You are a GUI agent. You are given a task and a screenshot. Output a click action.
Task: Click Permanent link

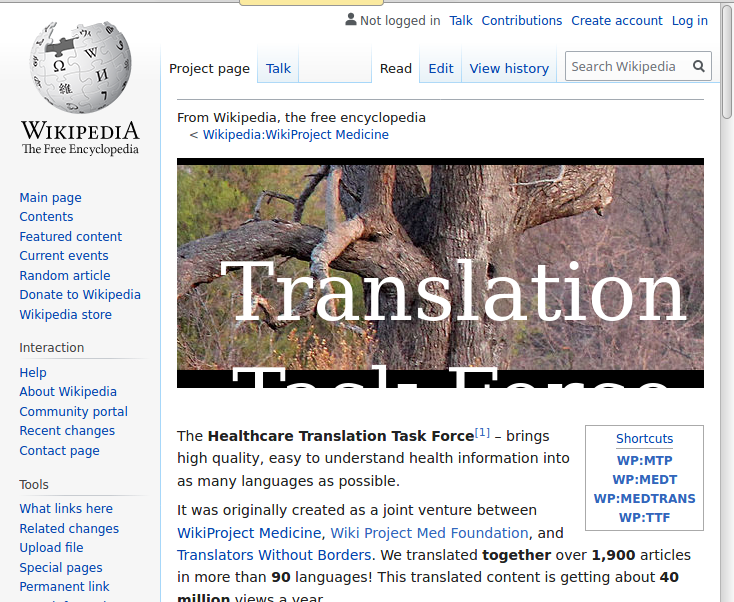[x=64, y=587]
